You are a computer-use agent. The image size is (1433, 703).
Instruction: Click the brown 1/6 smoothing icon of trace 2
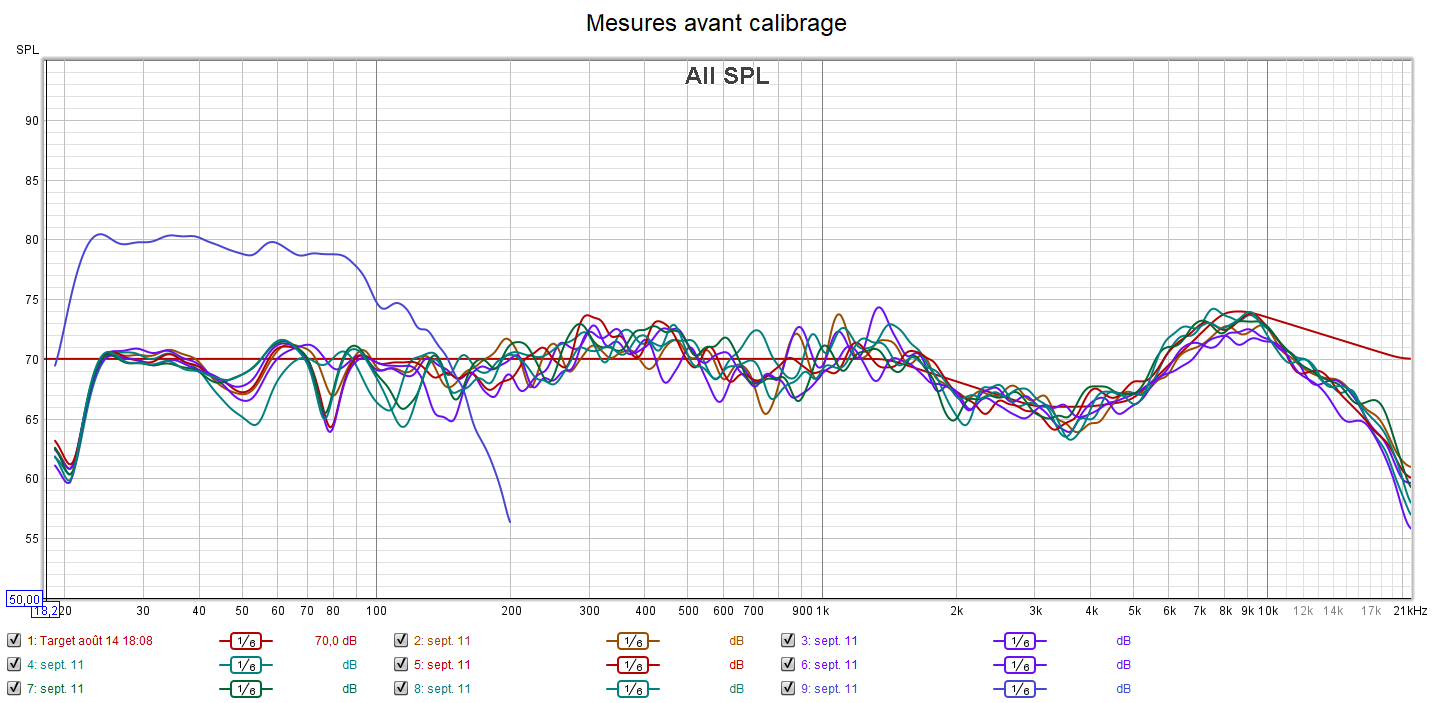point(632,641)
